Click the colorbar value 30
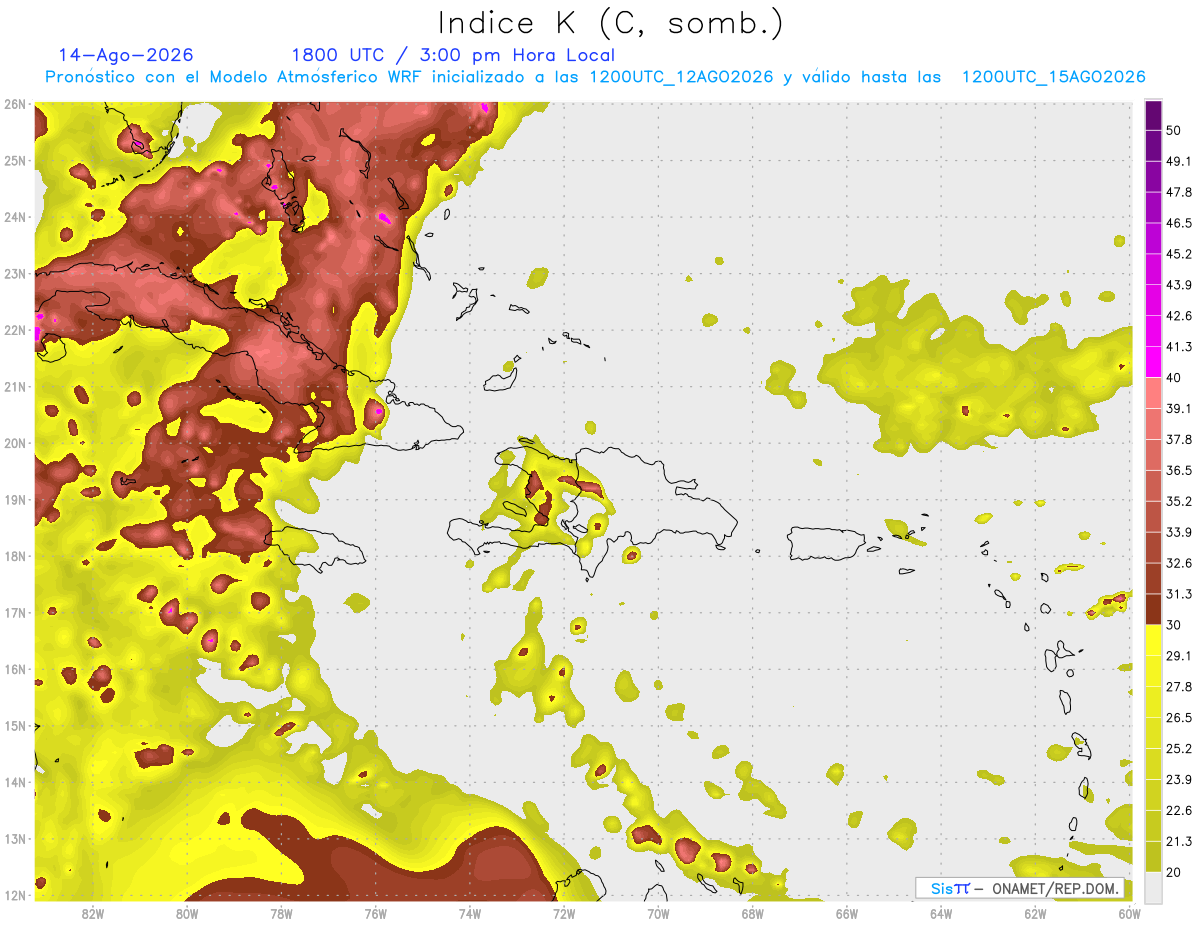The height and width of the screenshot is (927, 1200). (x=1173, y=625)
